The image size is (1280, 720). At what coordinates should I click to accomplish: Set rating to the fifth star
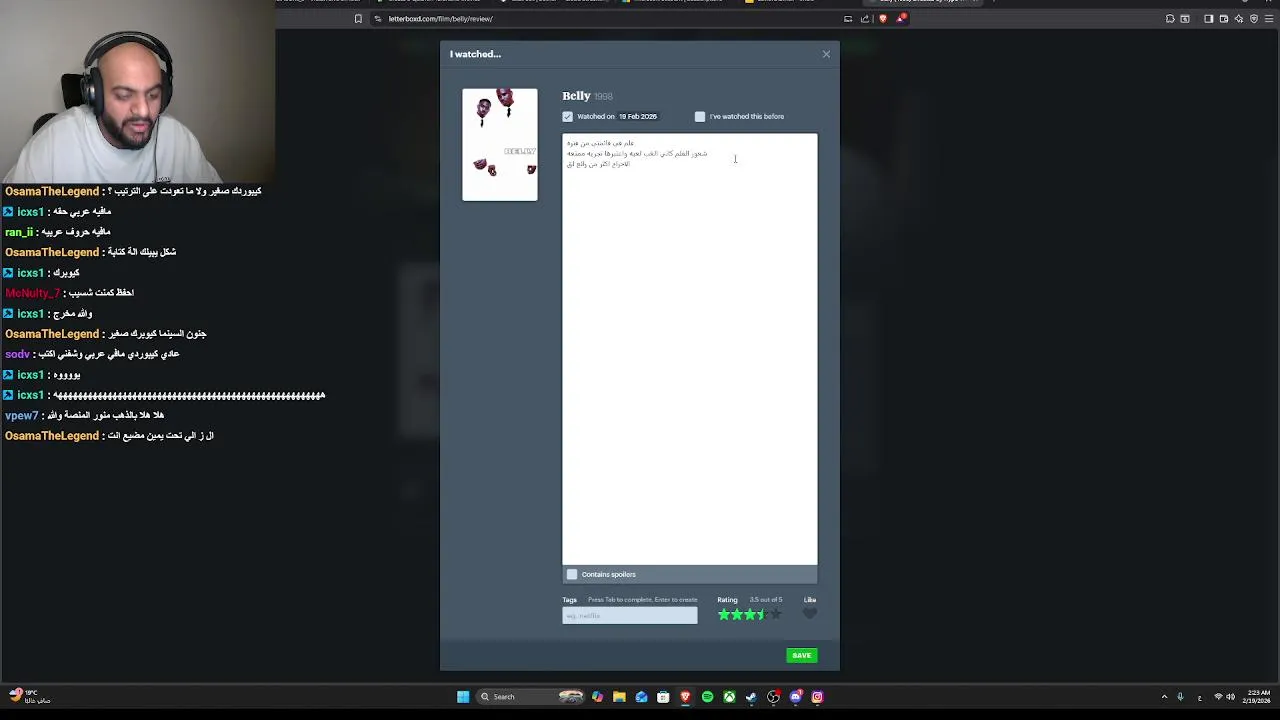click(x=775, y=614)
